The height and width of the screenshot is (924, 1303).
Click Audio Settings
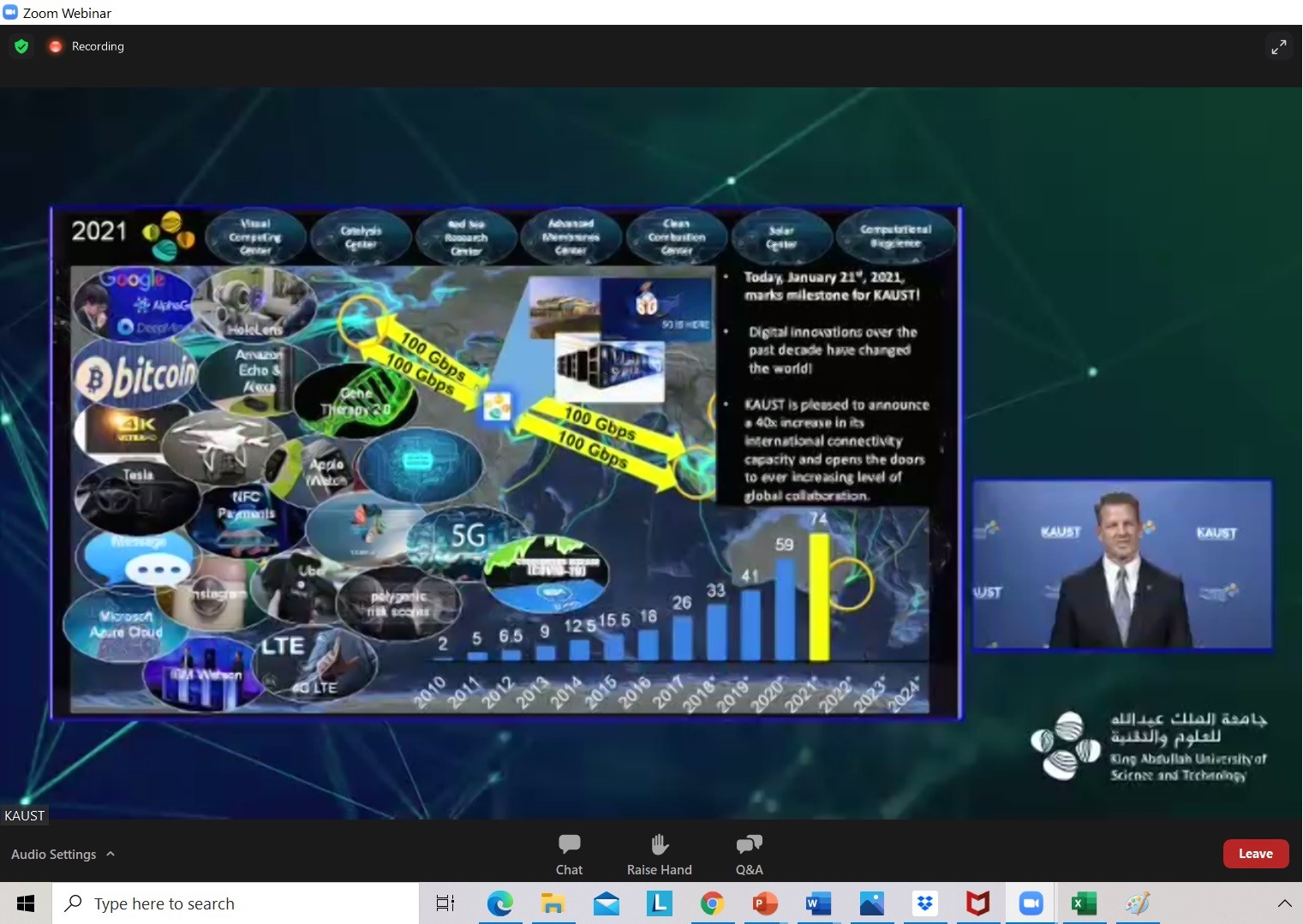coord(53,855)
